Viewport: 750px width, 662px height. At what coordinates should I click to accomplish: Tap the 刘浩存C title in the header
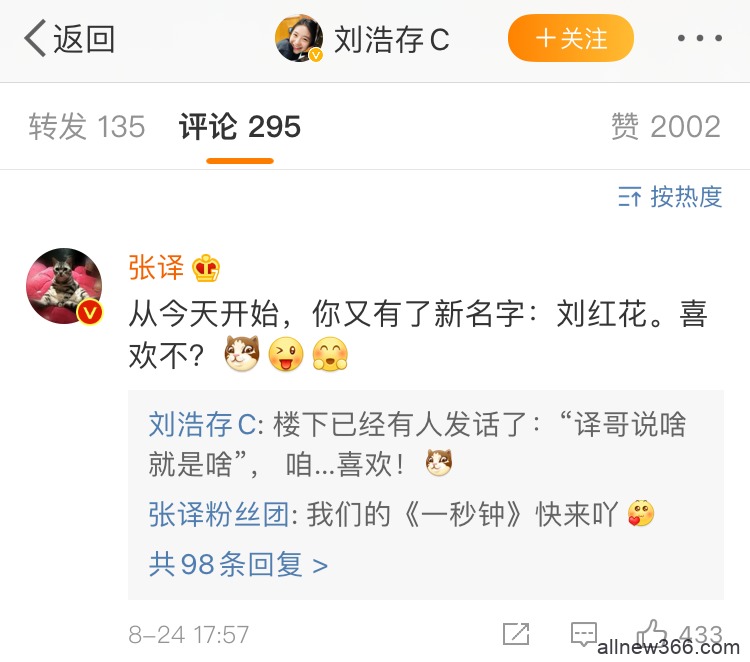tap(392, 39)
